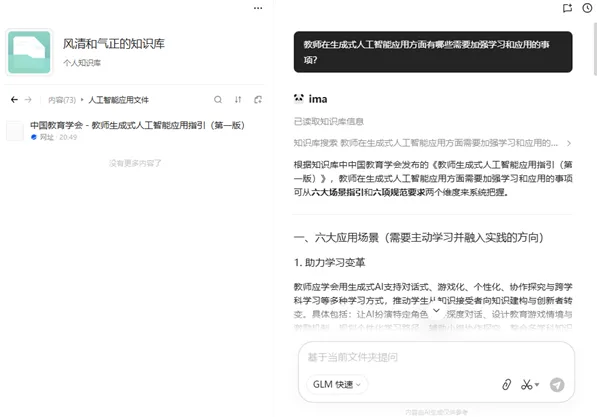Click heading 一、六大应用场景

pos(418,238)
